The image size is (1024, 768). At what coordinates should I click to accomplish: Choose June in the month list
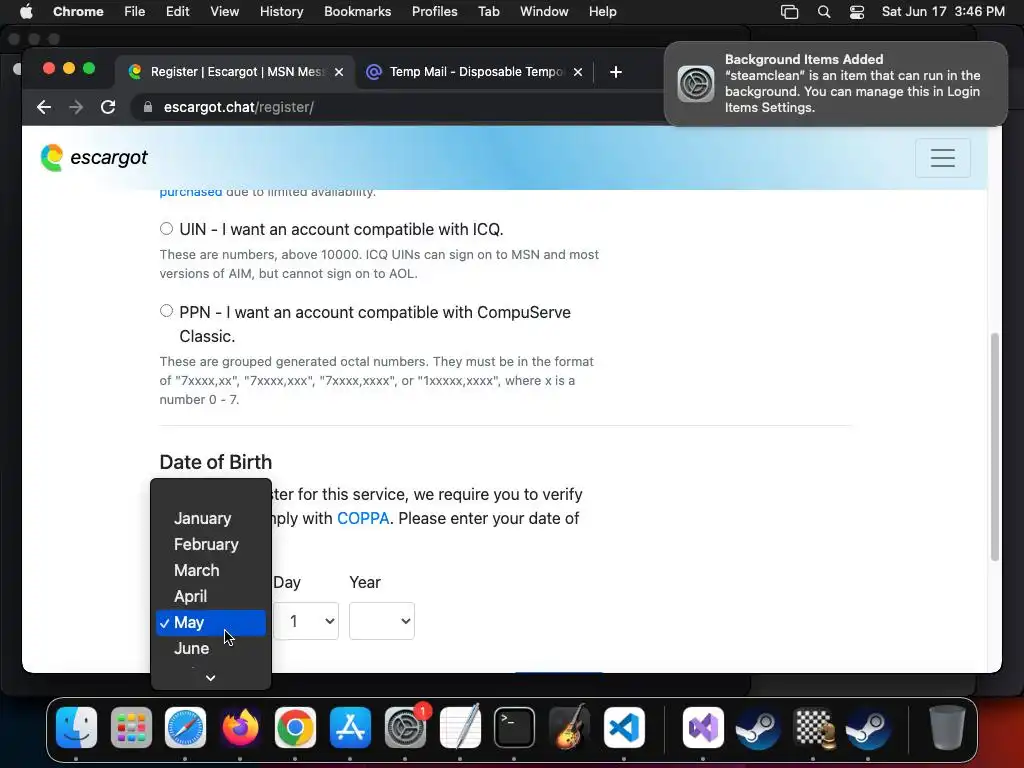(211, 648)
